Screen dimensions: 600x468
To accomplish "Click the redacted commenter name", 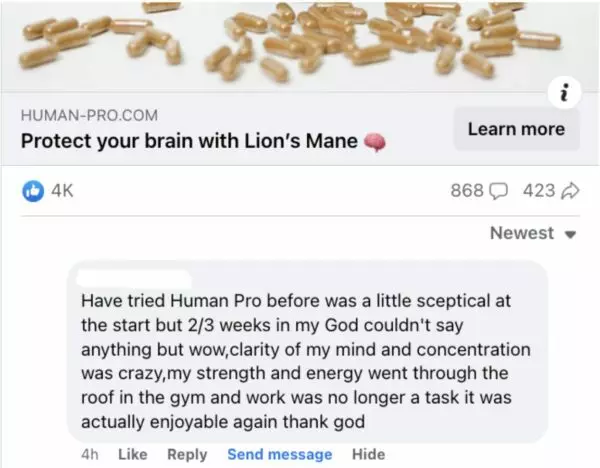I will (x=134, y=279).
